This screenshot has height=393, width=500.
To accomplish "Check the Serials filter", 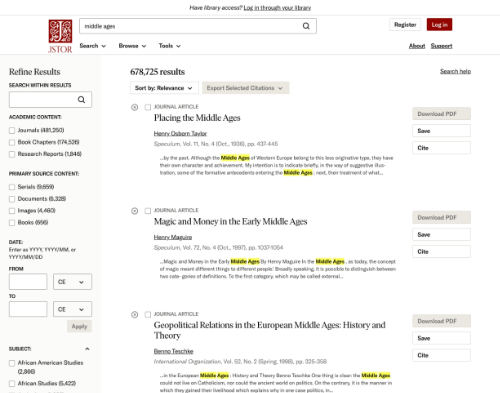I will coord(12,187).
